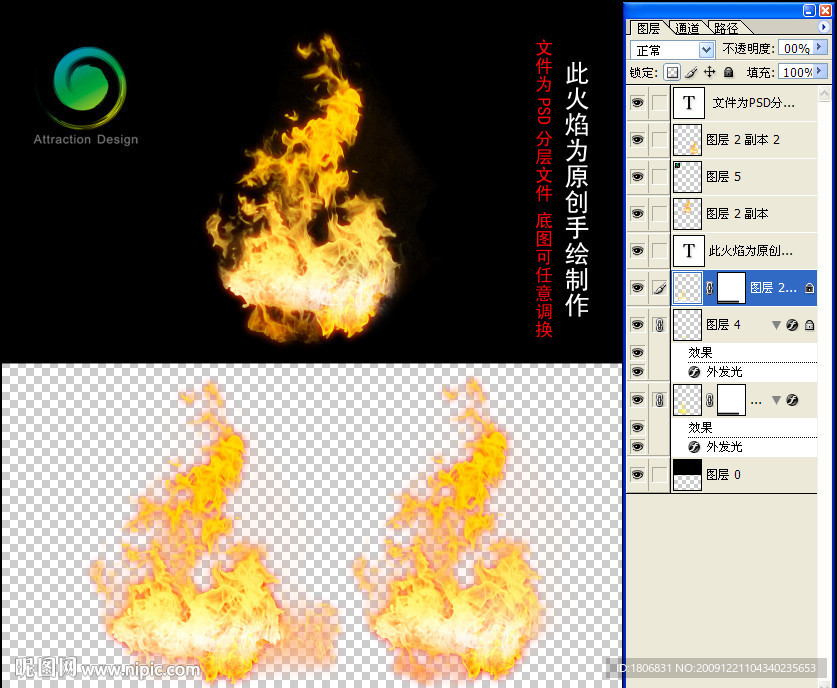Viewport: 837px width, 688px height.
Task: Open the opacity 不透明度 slider arrow
Action: (x=821, y=47)
